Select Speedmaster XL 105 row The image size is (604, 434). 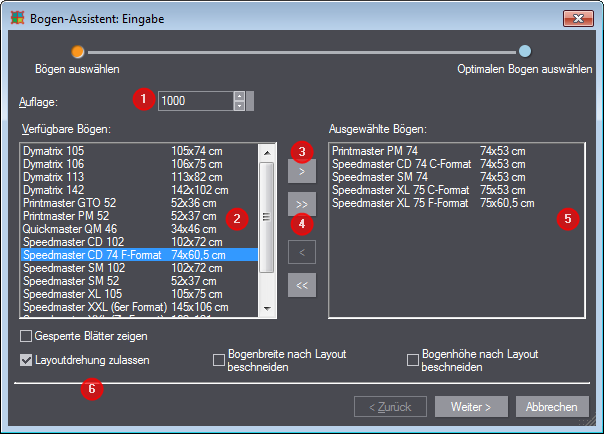(139, 294)
